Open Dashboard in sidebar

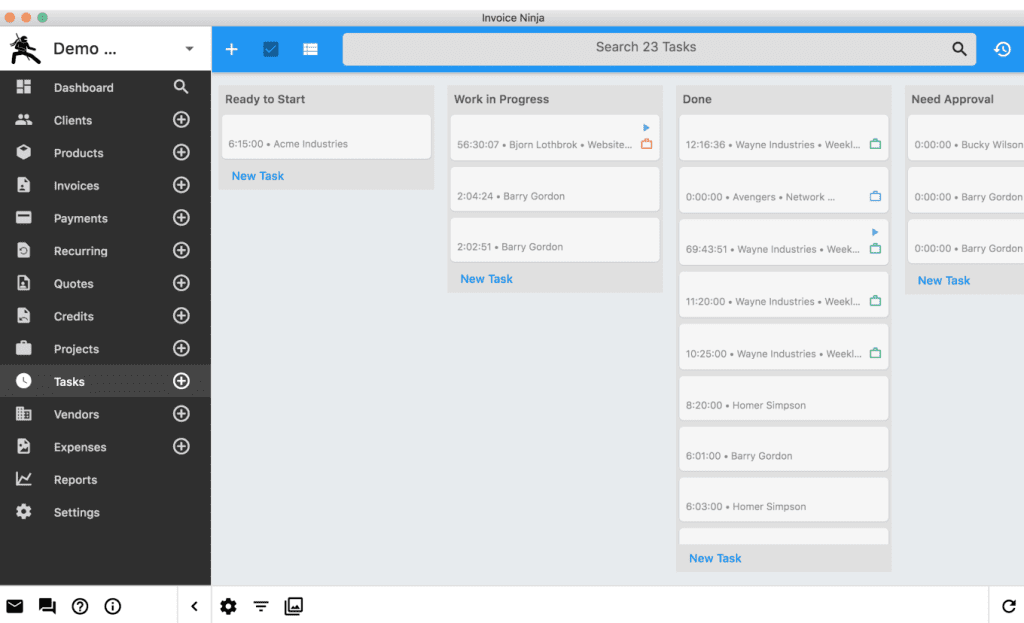tap(84, 88)
